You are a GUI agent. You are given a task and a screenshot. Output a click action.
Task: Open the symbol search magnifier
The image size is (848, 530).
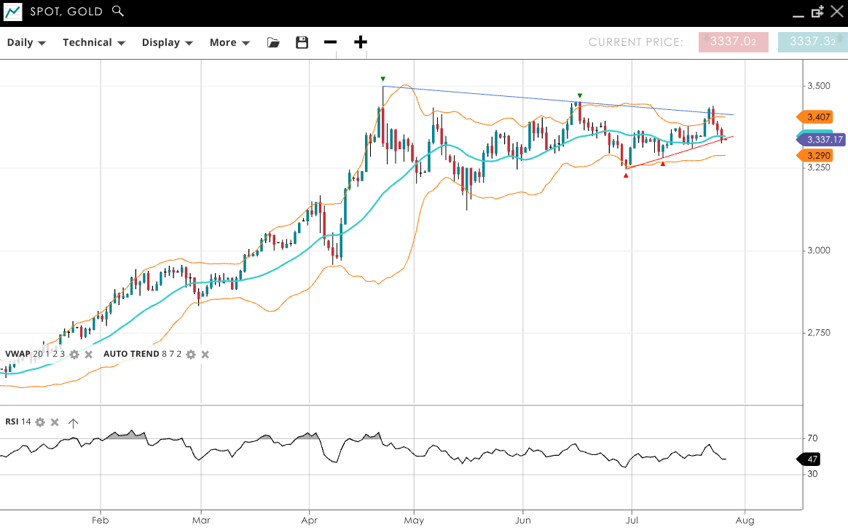click(118, 11)
